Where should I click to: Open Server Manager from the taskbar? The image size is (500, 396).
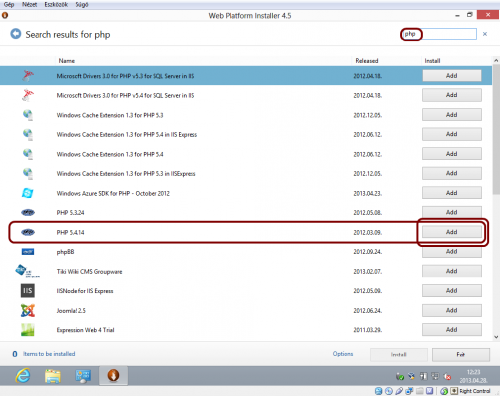[x=83, y=376]
